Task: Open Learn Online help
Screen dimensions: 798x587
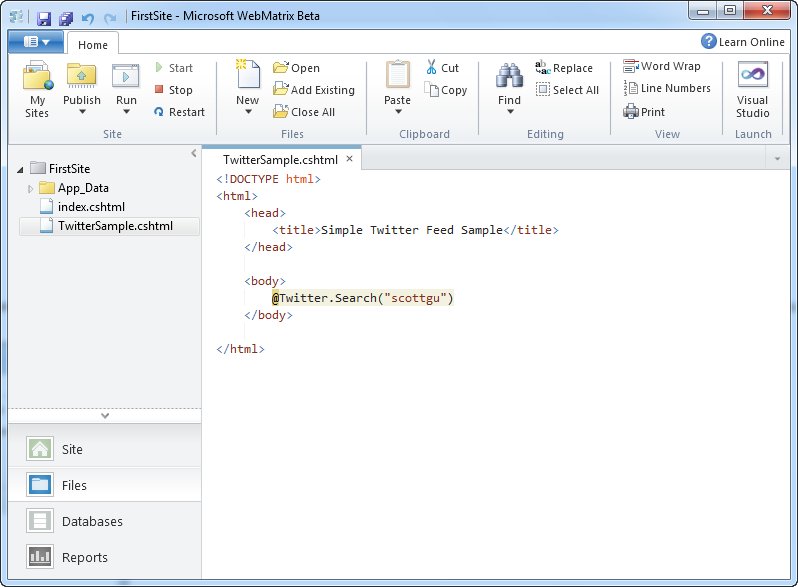Action: pyautogui.click(x=743, y=42)
